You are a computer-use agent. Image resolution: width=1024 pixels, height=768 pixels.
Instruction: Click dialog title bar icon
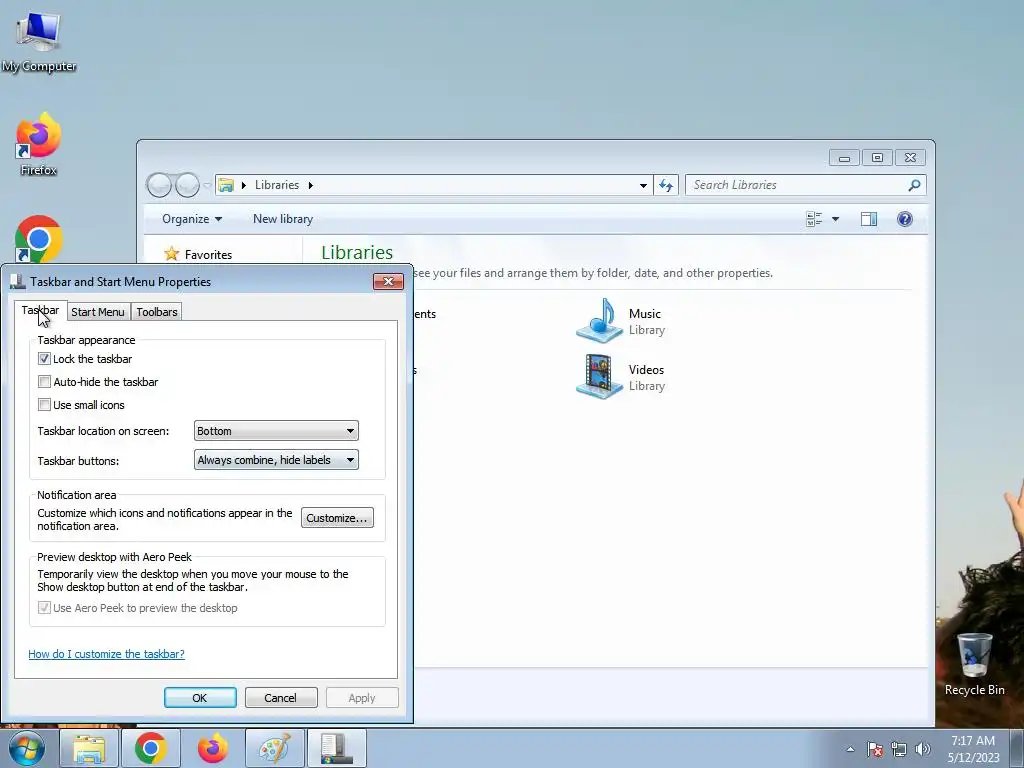tap(18, 281)
